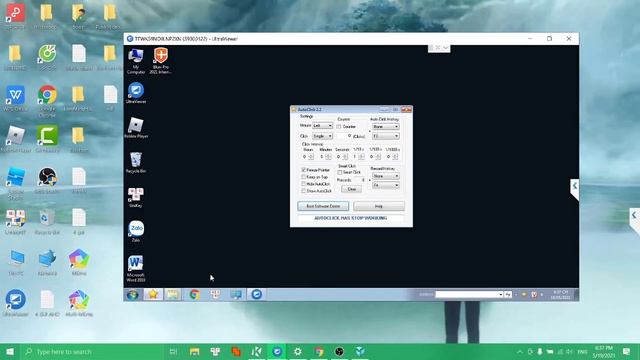Viewport: 640px width, 360px height.
Task: Open the notification center on local taskbar
Action: [x=627, y=351]
